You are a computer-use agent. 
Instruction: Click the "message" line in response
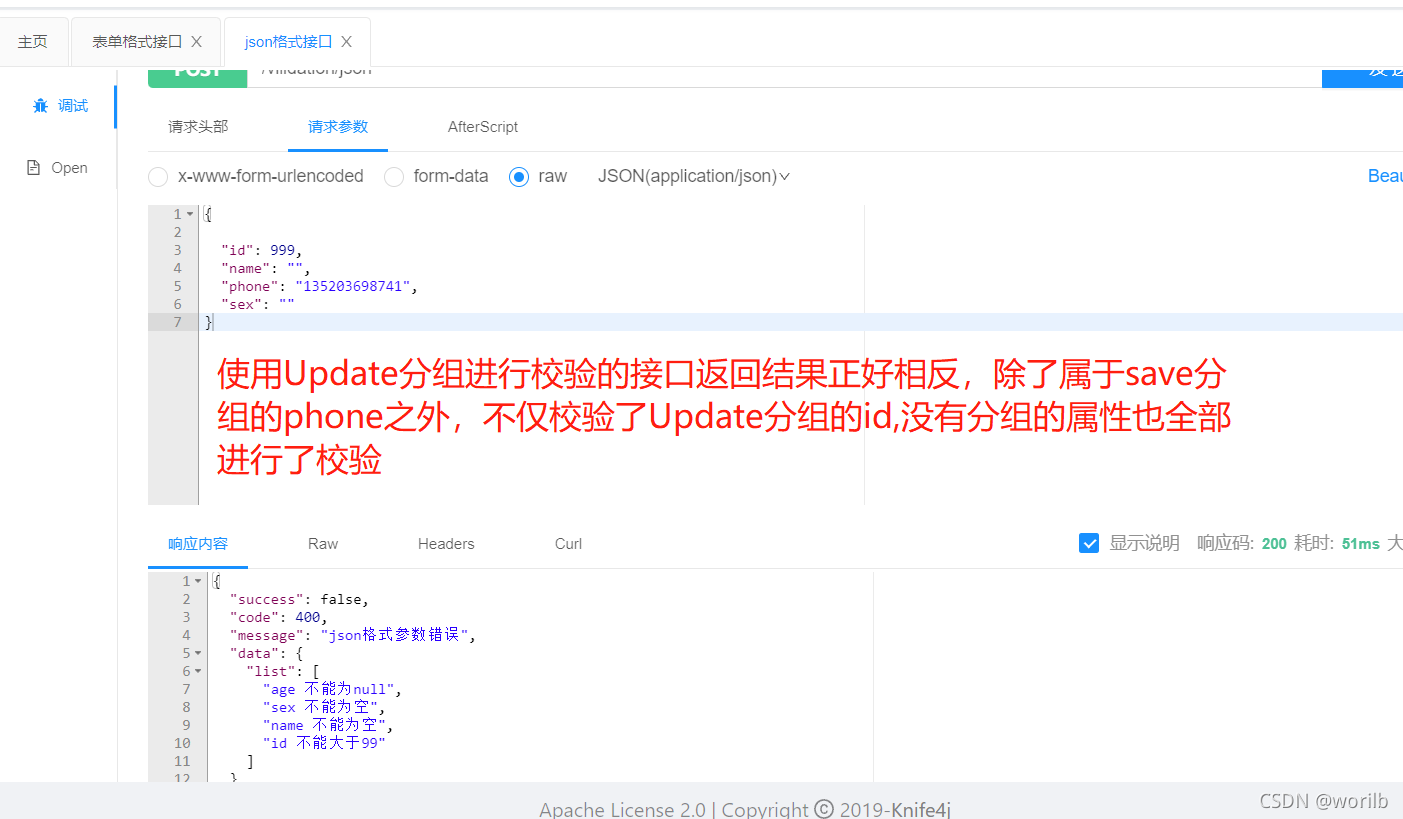tap(353, 635)
